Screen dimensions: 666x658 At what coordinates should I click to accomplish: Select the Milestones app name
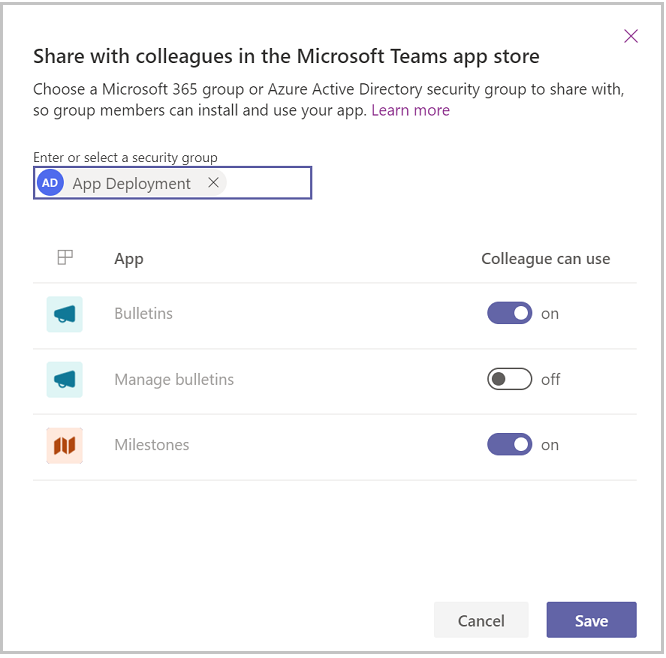(x=152, y=445)
